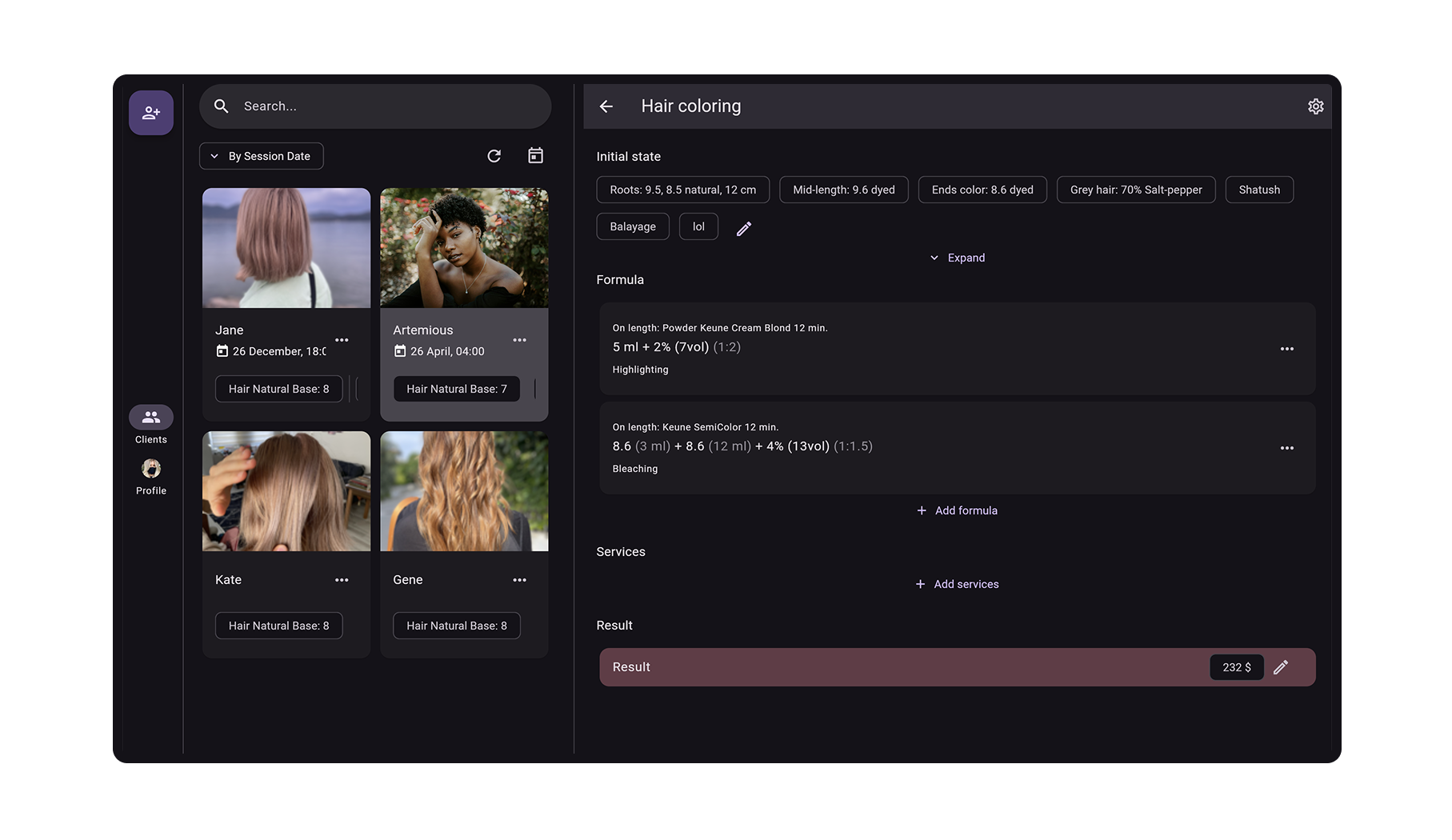Click Add services button

click(957, 584)
